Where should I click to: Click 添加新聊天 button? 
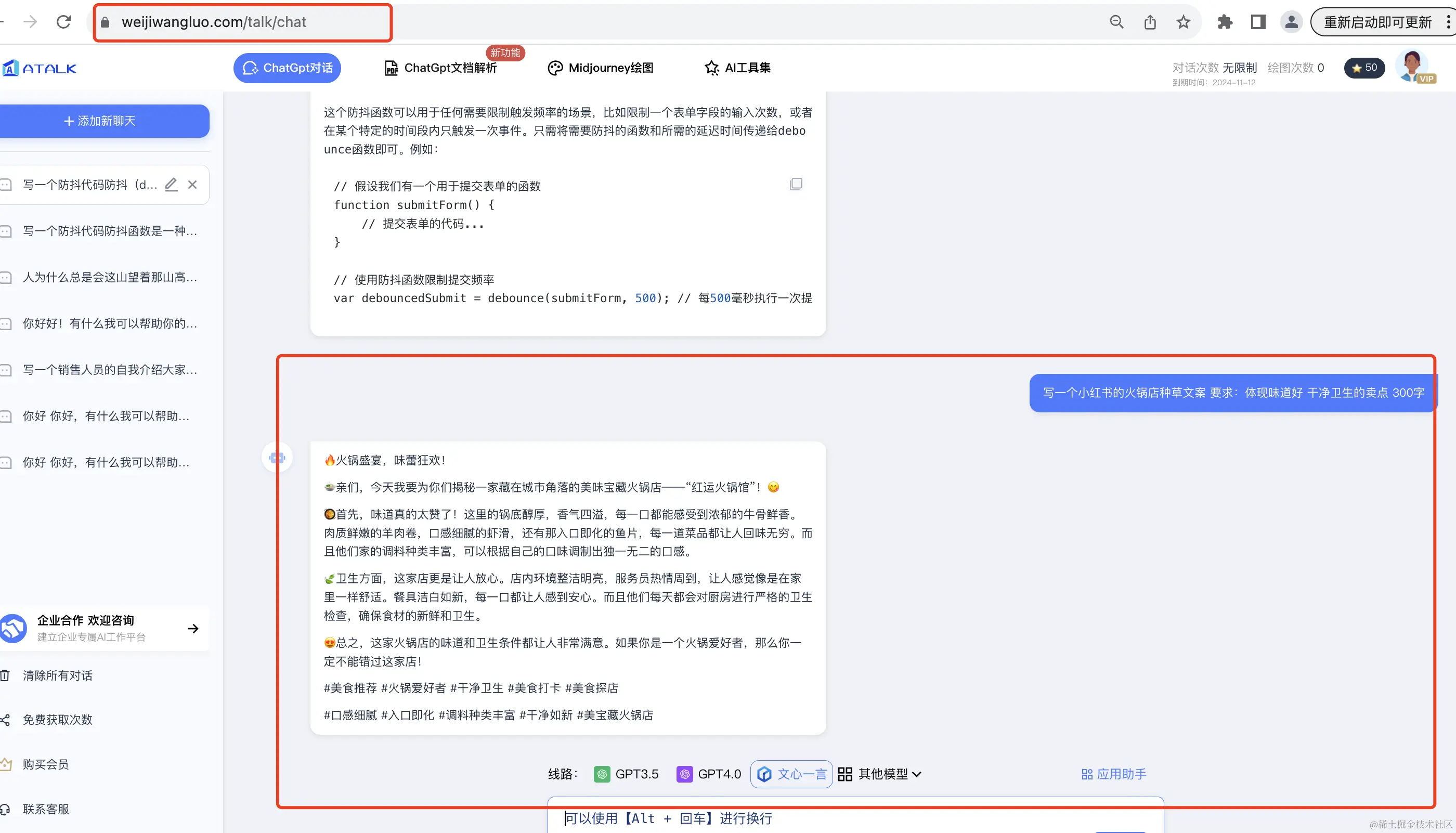100,121
